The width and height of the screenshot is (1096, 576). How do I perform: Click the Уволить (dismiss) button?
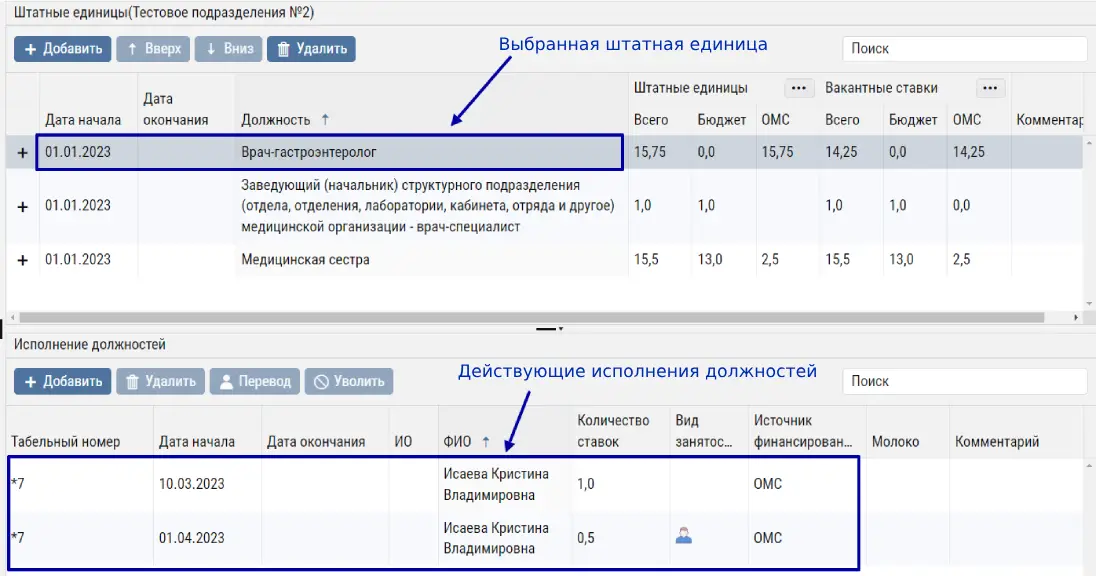click(349, 381)
